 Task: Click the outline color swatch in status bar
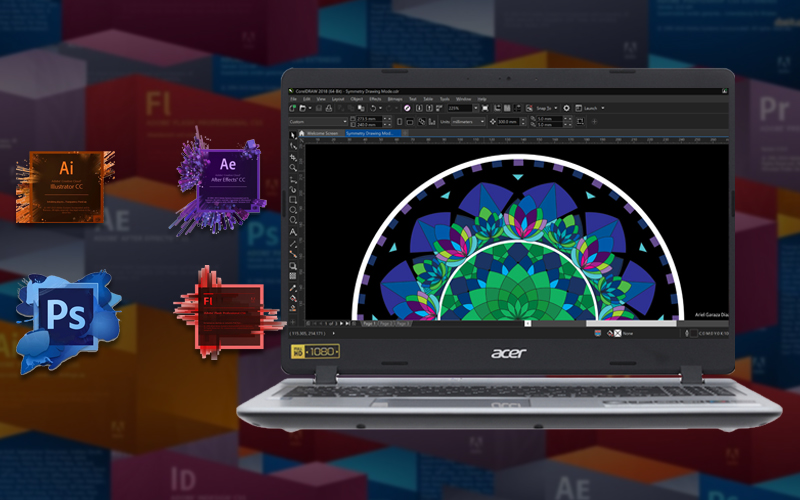[694, 333]
